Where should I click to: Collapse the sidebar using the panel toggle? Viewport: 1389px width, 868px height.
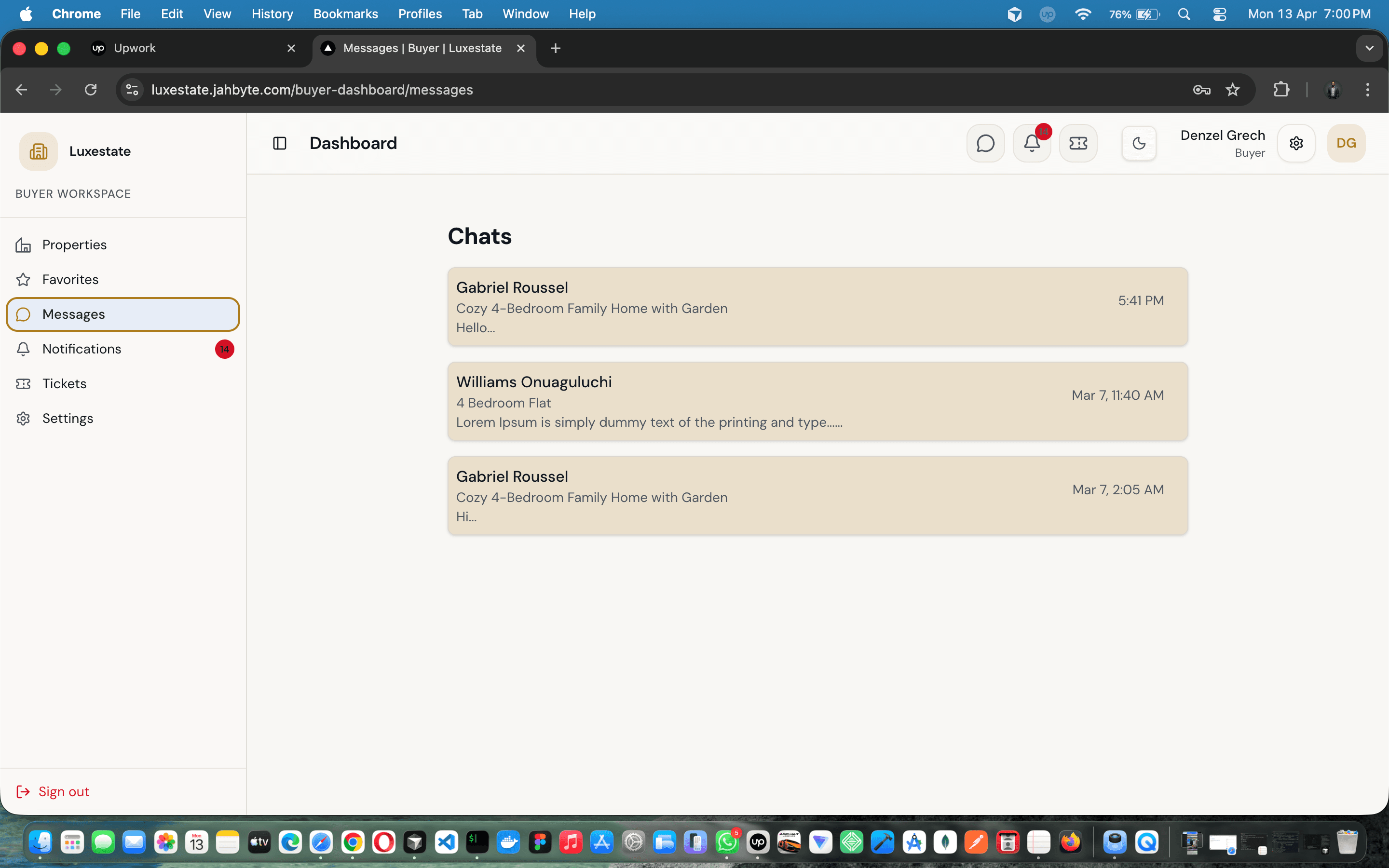(280, 143)
